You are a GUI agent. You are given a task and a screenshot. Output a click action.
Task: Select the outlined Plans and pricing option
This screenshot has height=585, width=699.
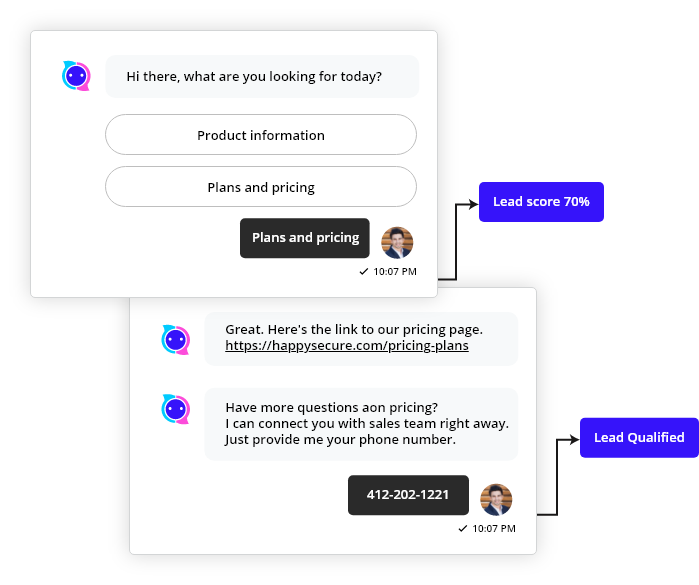(260, 187)
